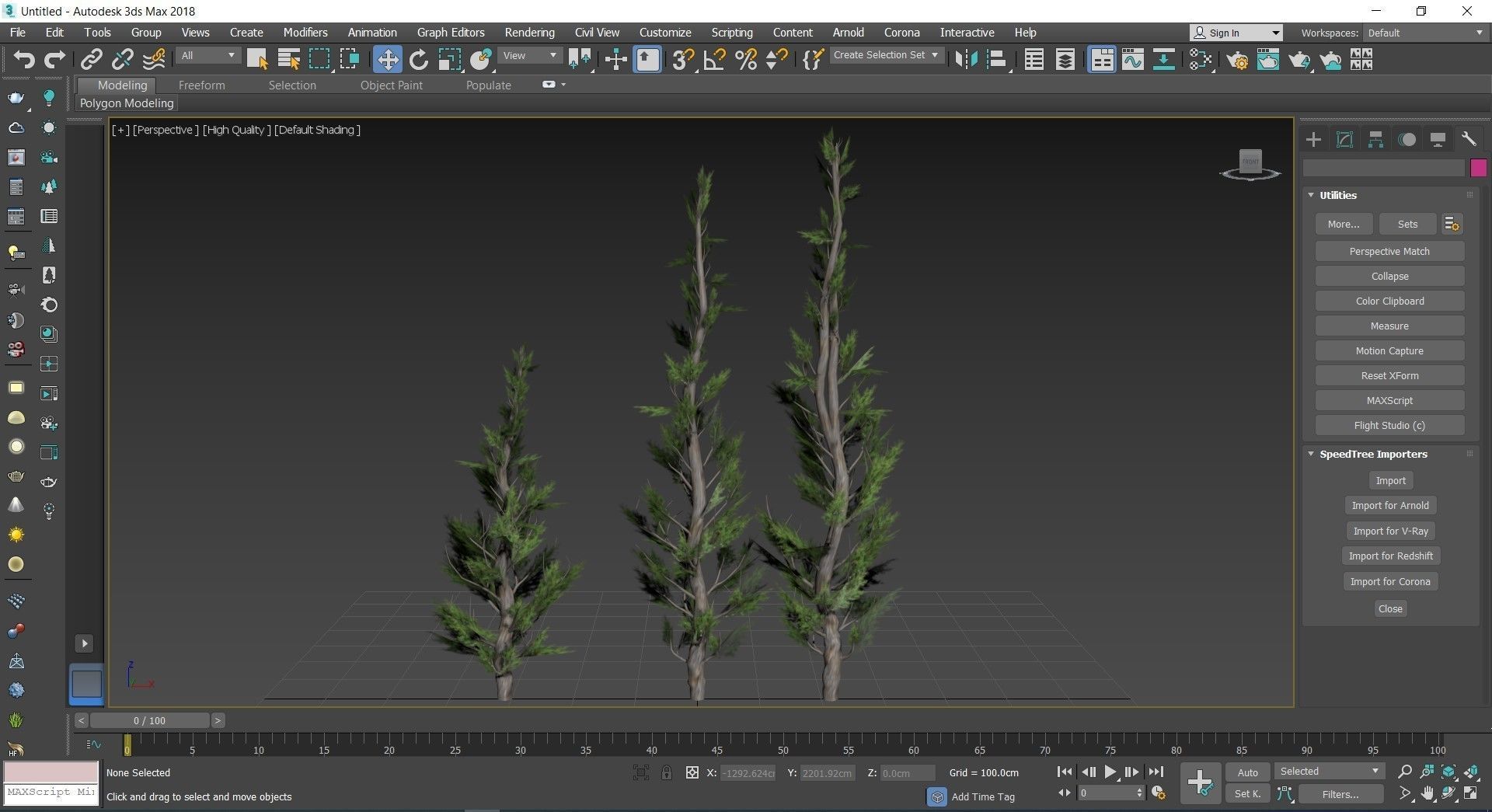Screen dimensions: 1492x812
Task: Activate the Select and Scale tool
Action: 449,59
